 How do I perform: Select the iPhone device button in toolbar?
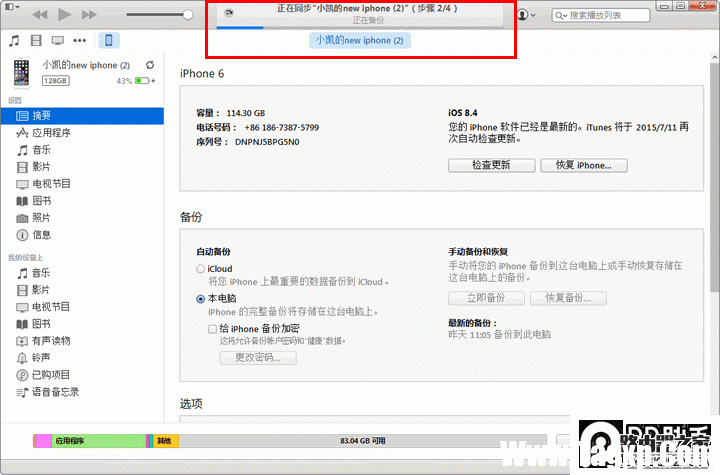(109, 40)
